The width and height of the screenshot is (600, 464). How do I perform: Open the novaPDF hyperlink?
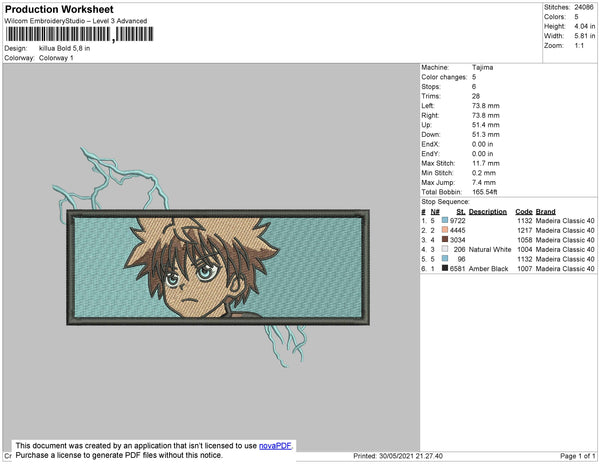point(275,446)
